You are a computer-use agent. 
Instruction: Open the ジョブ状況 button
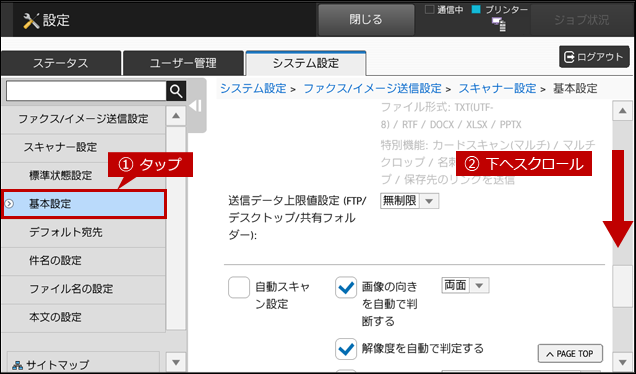click(x=581, y=20)
